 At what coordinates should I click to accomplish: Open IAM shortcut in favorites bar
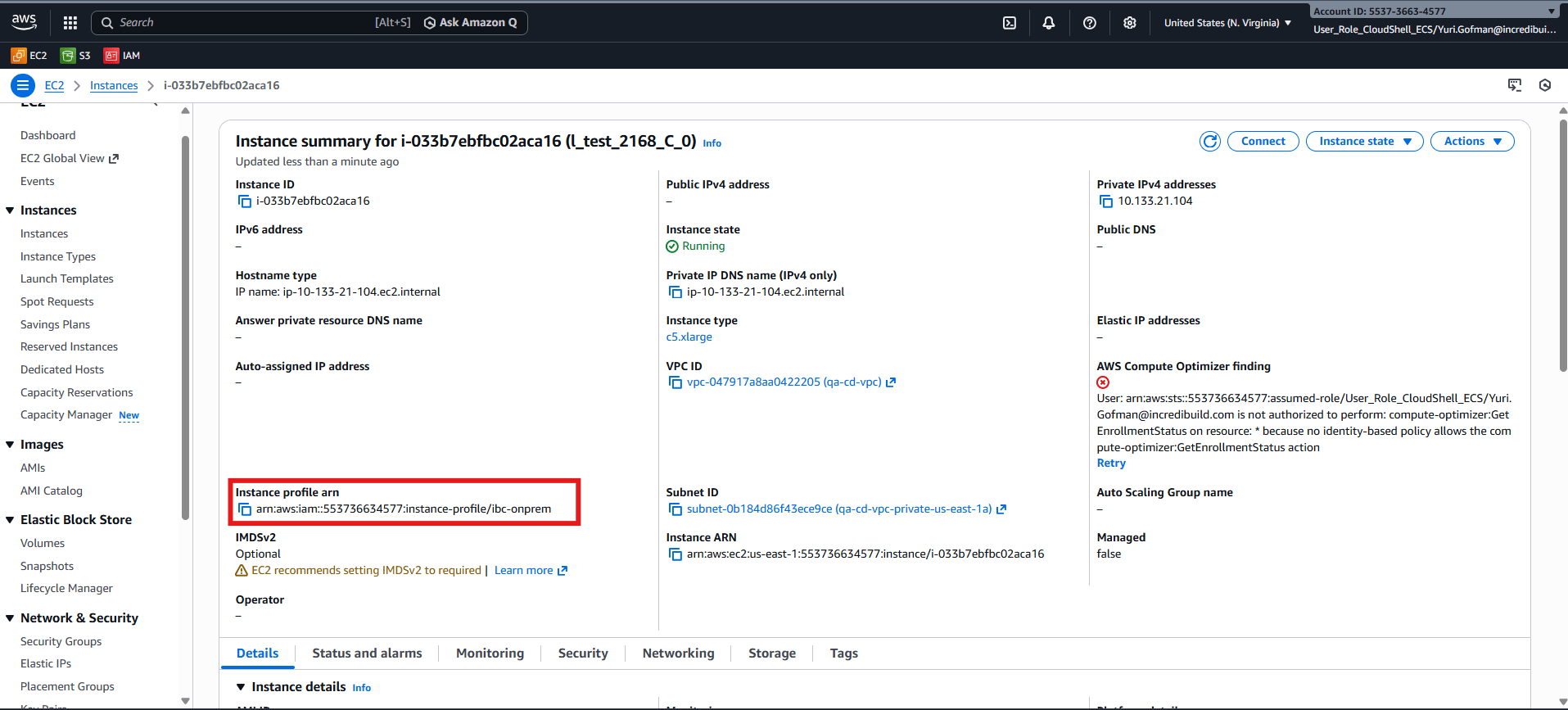coord(122,56)
